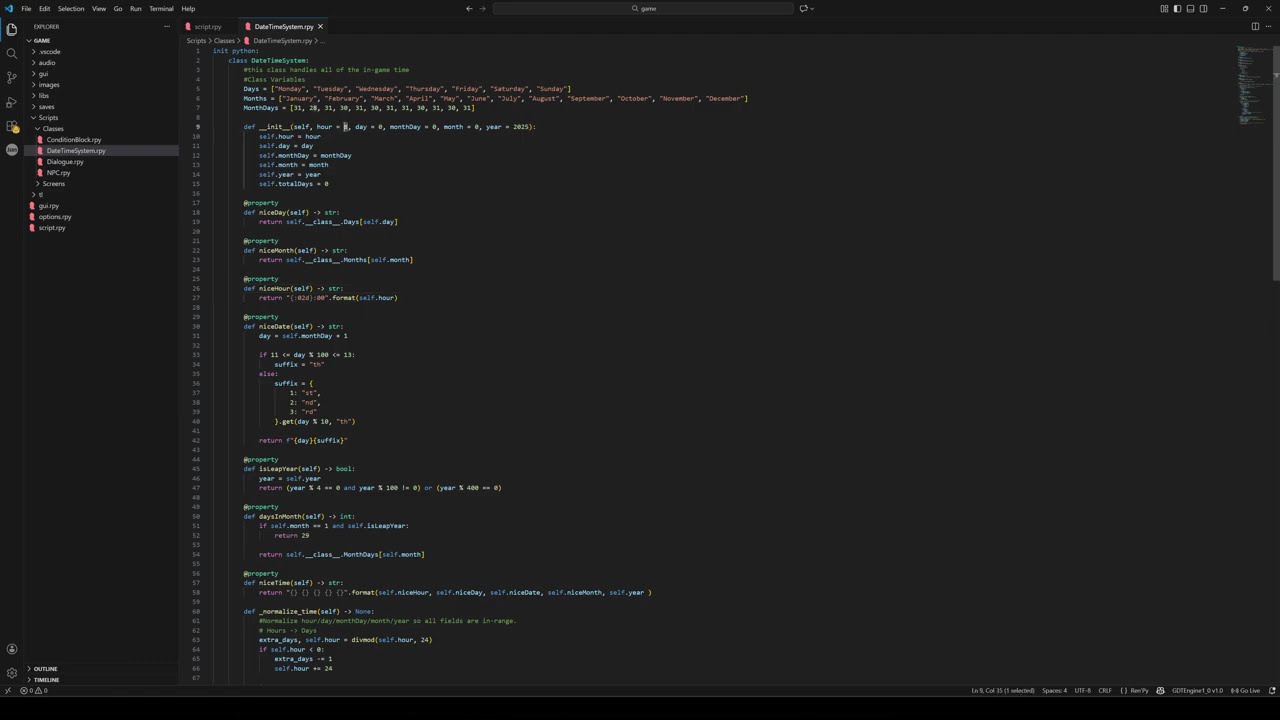Go back with the navigation arrow
This screenshot has height=720, width=1280.
click(469, 9)
